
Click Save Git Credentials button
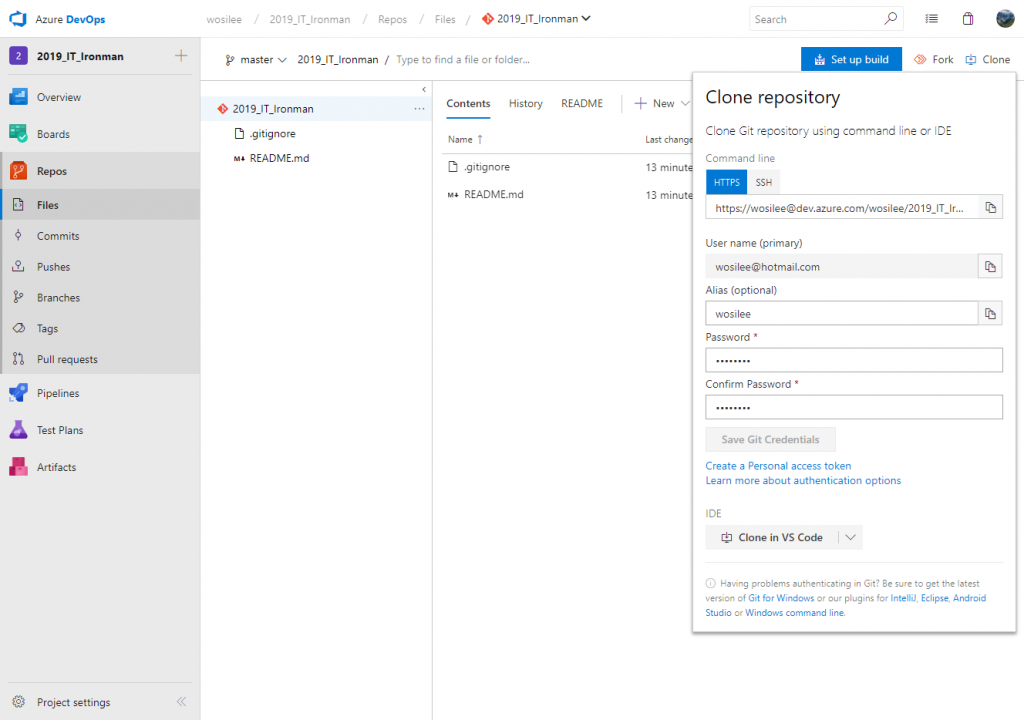click(x=770, y=440)
